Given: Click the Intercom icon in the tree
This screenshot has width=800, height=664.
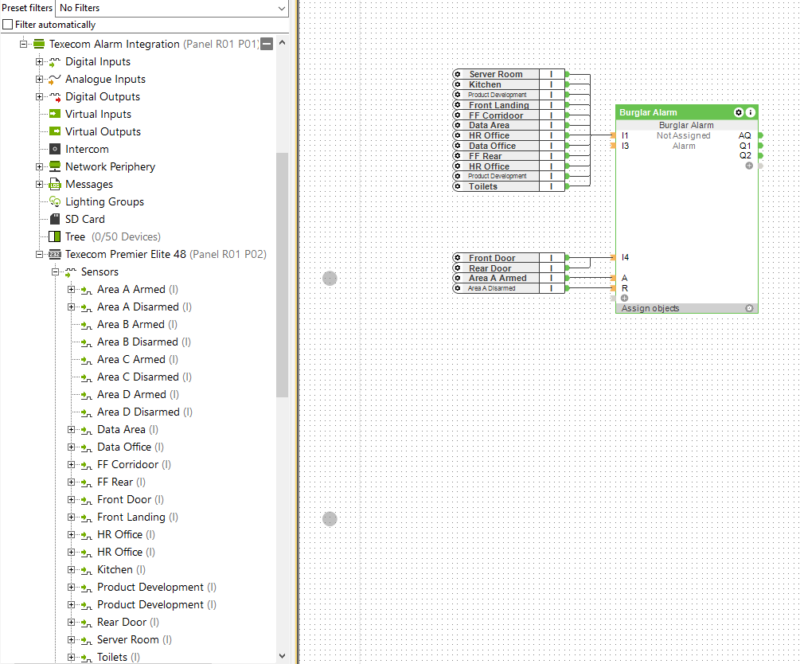Looking at the screenshot, I should tap(55, 149).
